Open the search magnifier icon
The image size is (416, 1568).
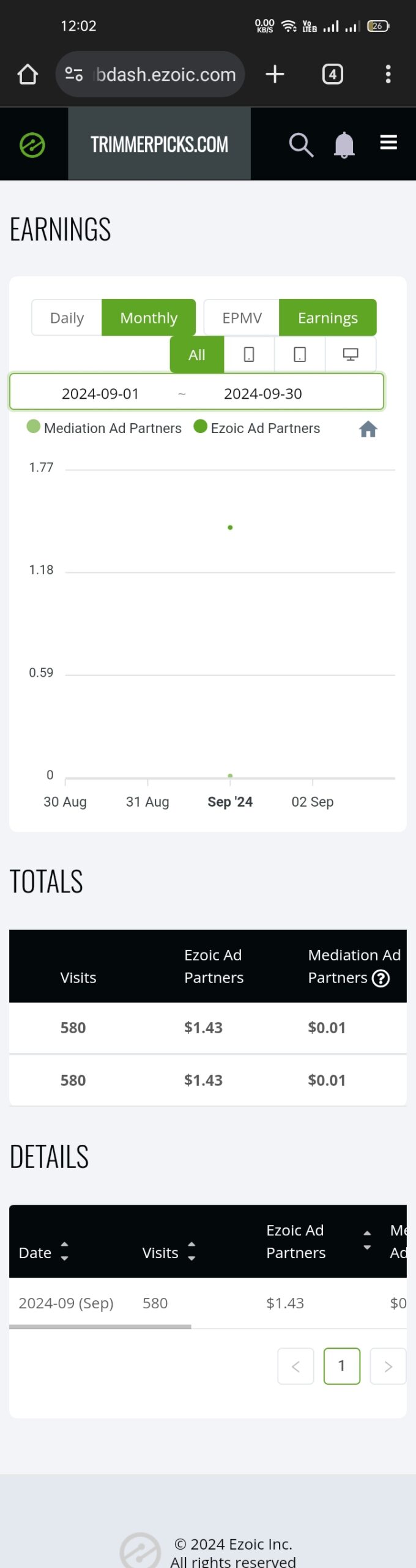[301, 145]
